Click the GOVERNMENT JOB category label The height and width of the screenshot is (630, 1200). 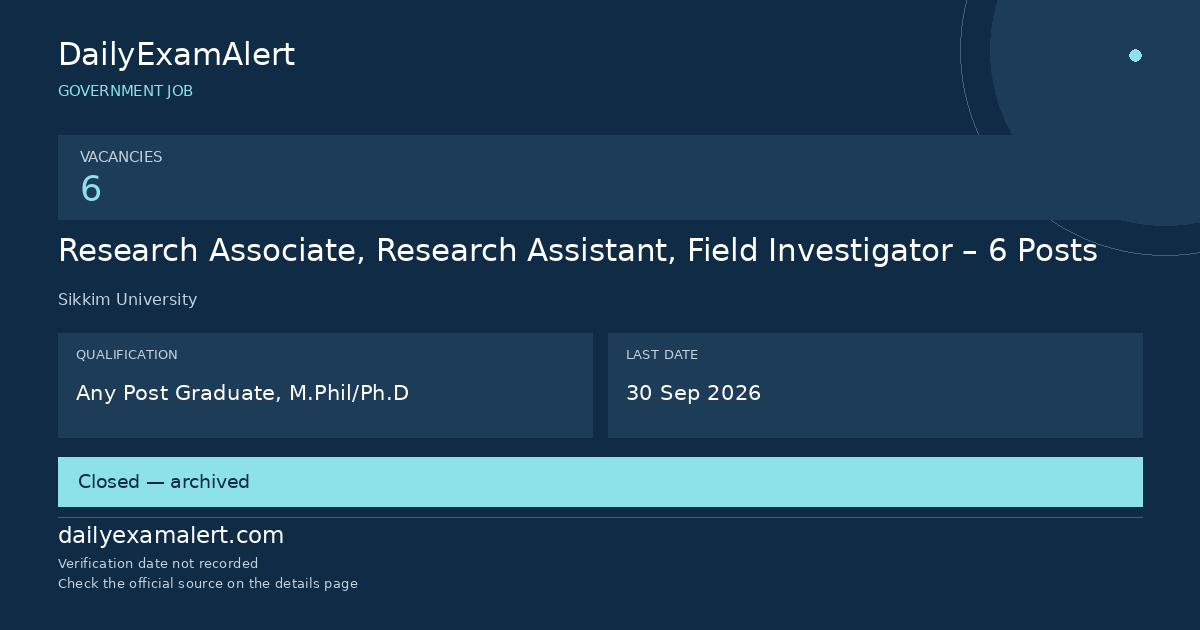pos(125,91)
